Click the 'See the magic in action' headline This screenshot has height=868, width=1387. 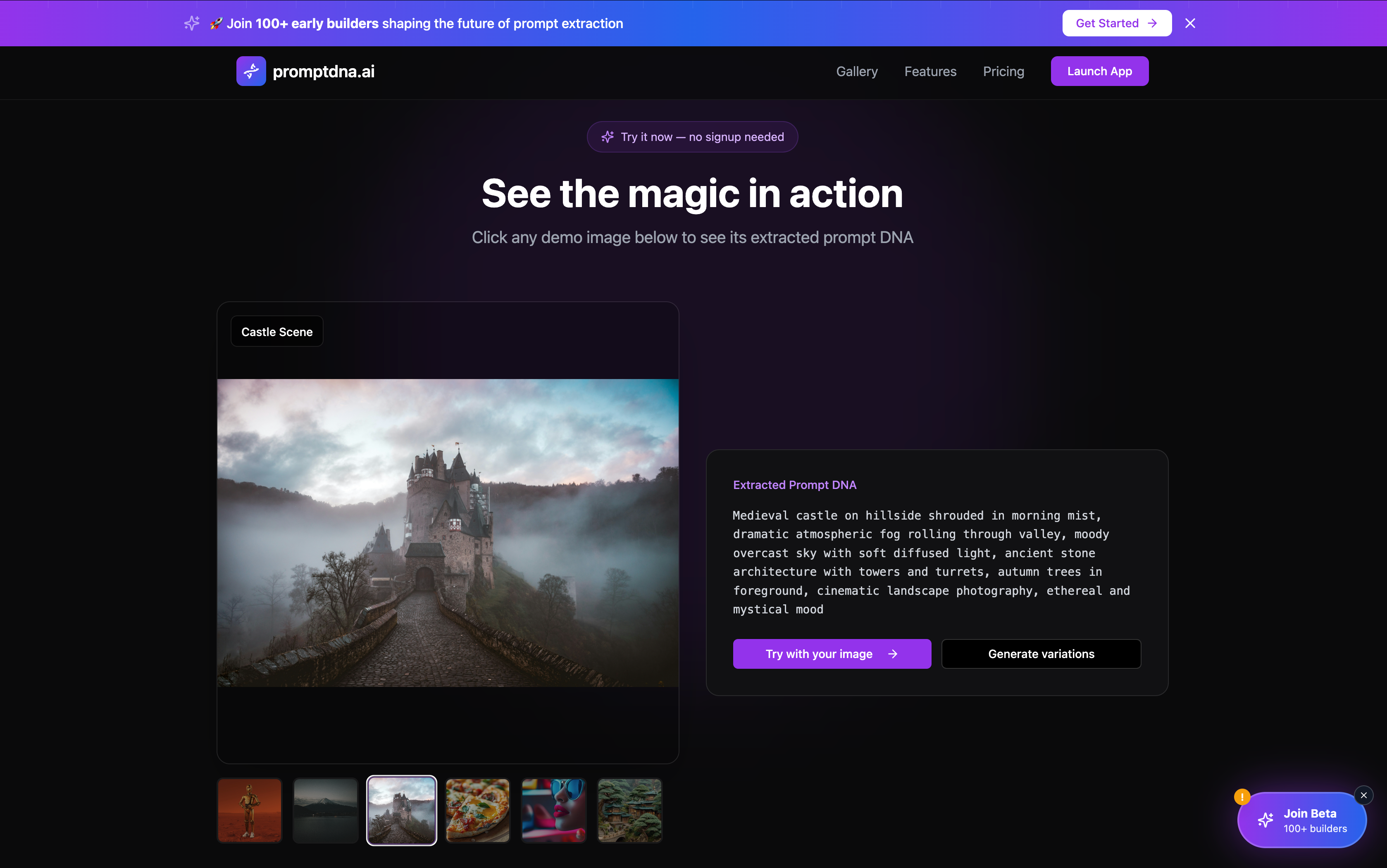coord(692,193)
